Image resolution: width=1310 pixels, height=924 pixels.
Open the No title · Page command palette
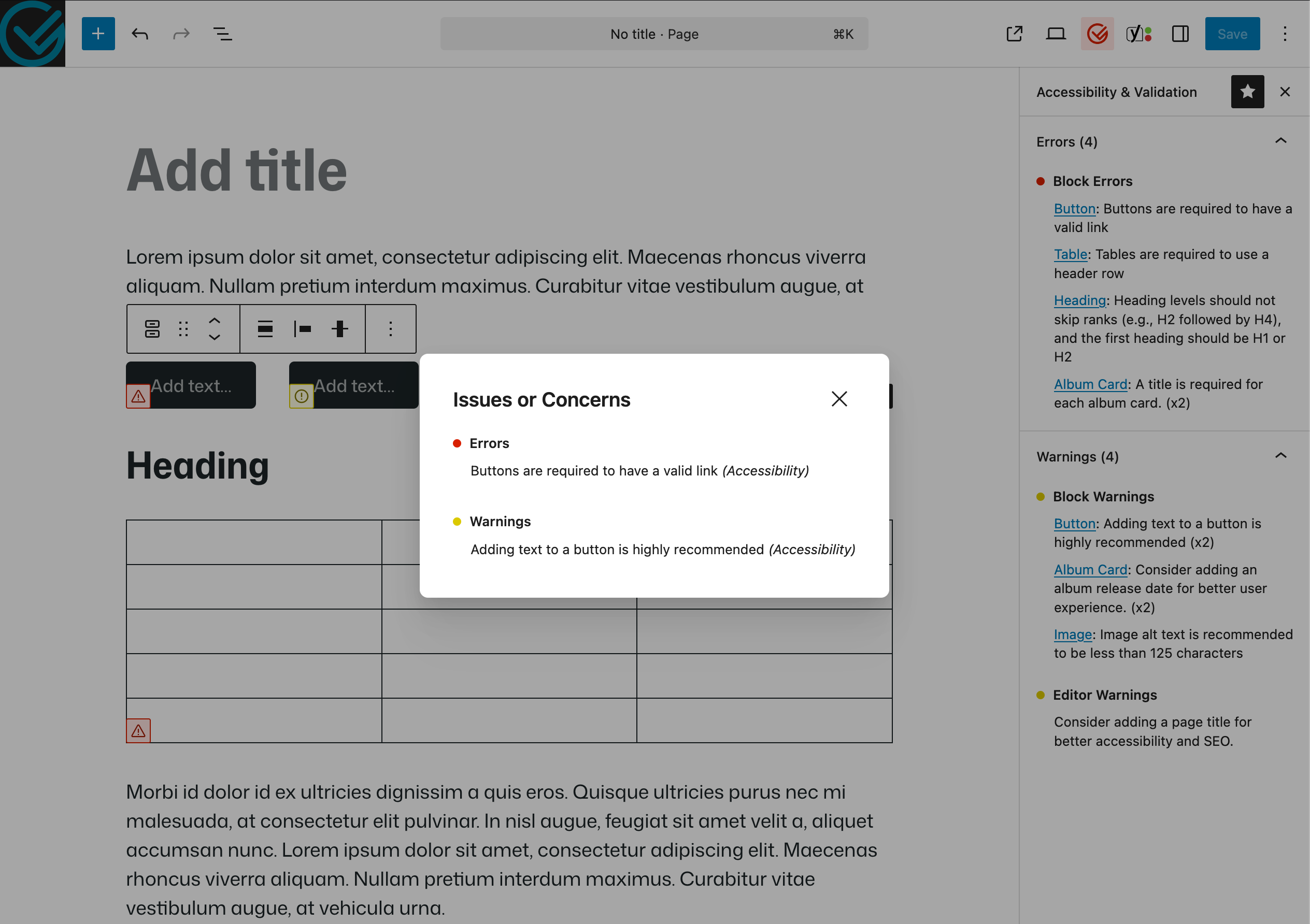pos(654,34)
